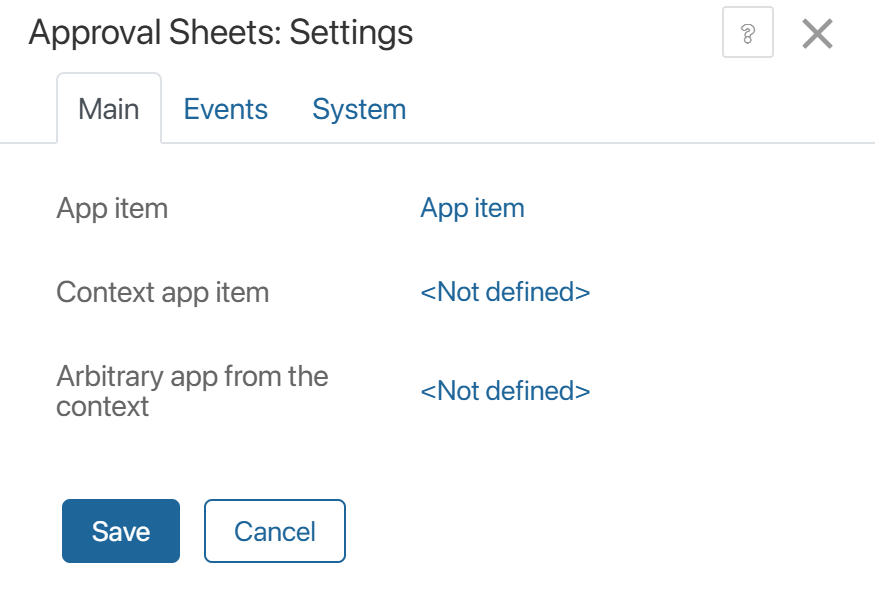Open the System tab
This screenshot has height=592, width=875.
(x=358, y=108)
